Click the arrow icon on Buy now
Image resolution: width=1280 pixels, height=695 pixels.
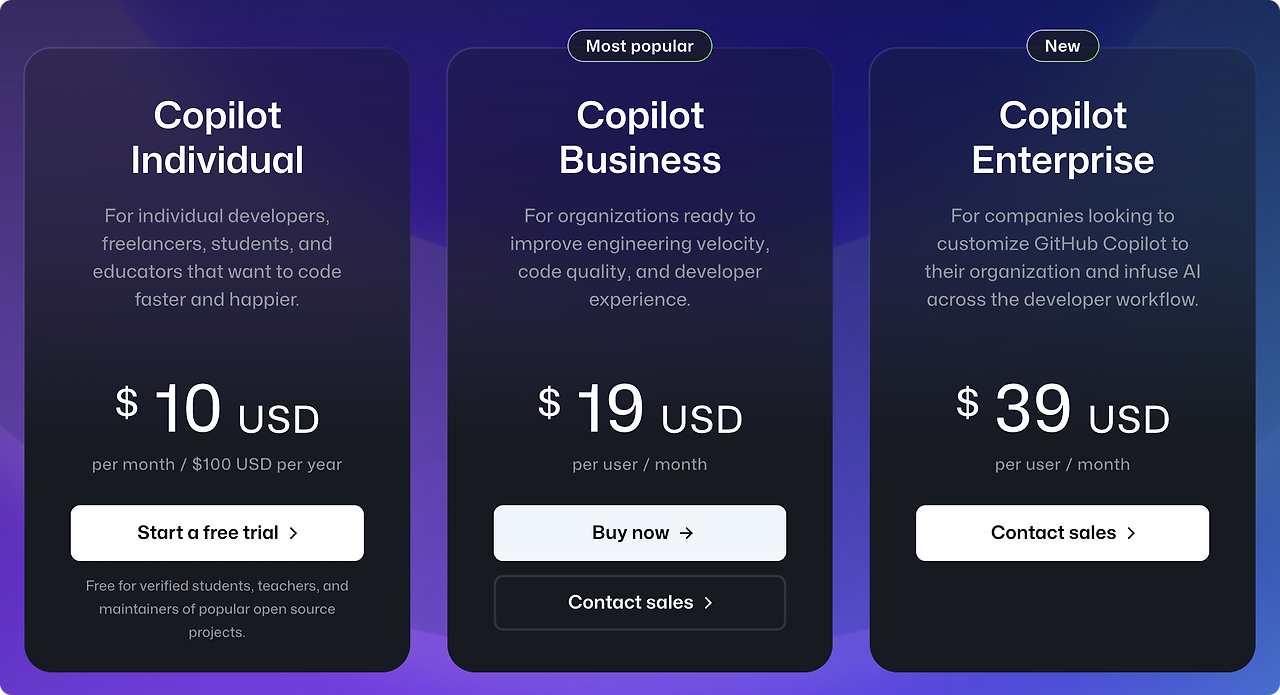tap(686, 533)
